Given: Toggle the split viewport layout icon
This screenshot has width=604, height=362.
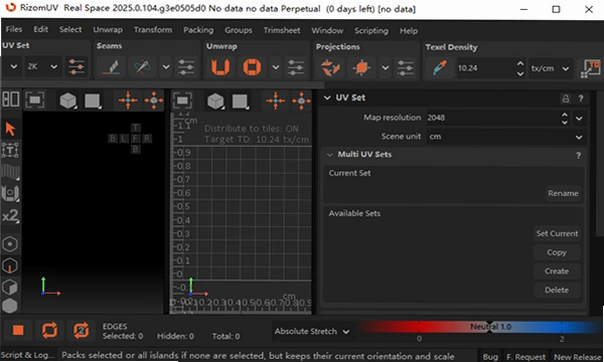Looking at the screenshot, I should click(x=11, y=99).
